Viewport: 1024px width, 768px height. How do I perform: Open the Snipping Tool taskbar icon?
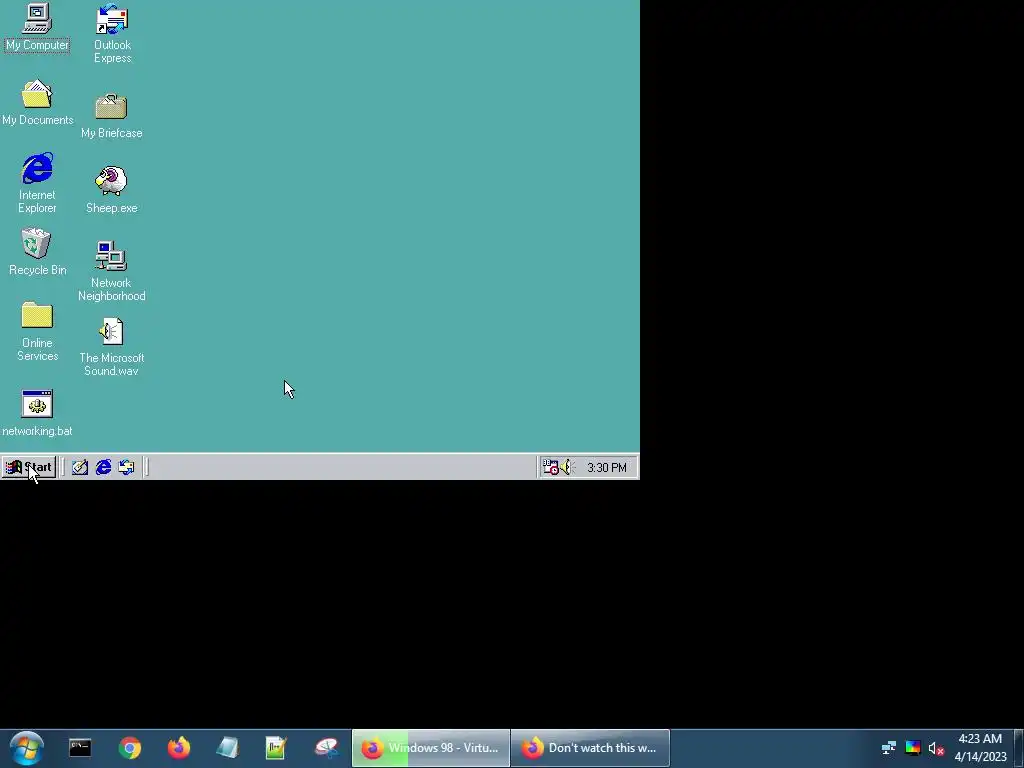[326, 748]
